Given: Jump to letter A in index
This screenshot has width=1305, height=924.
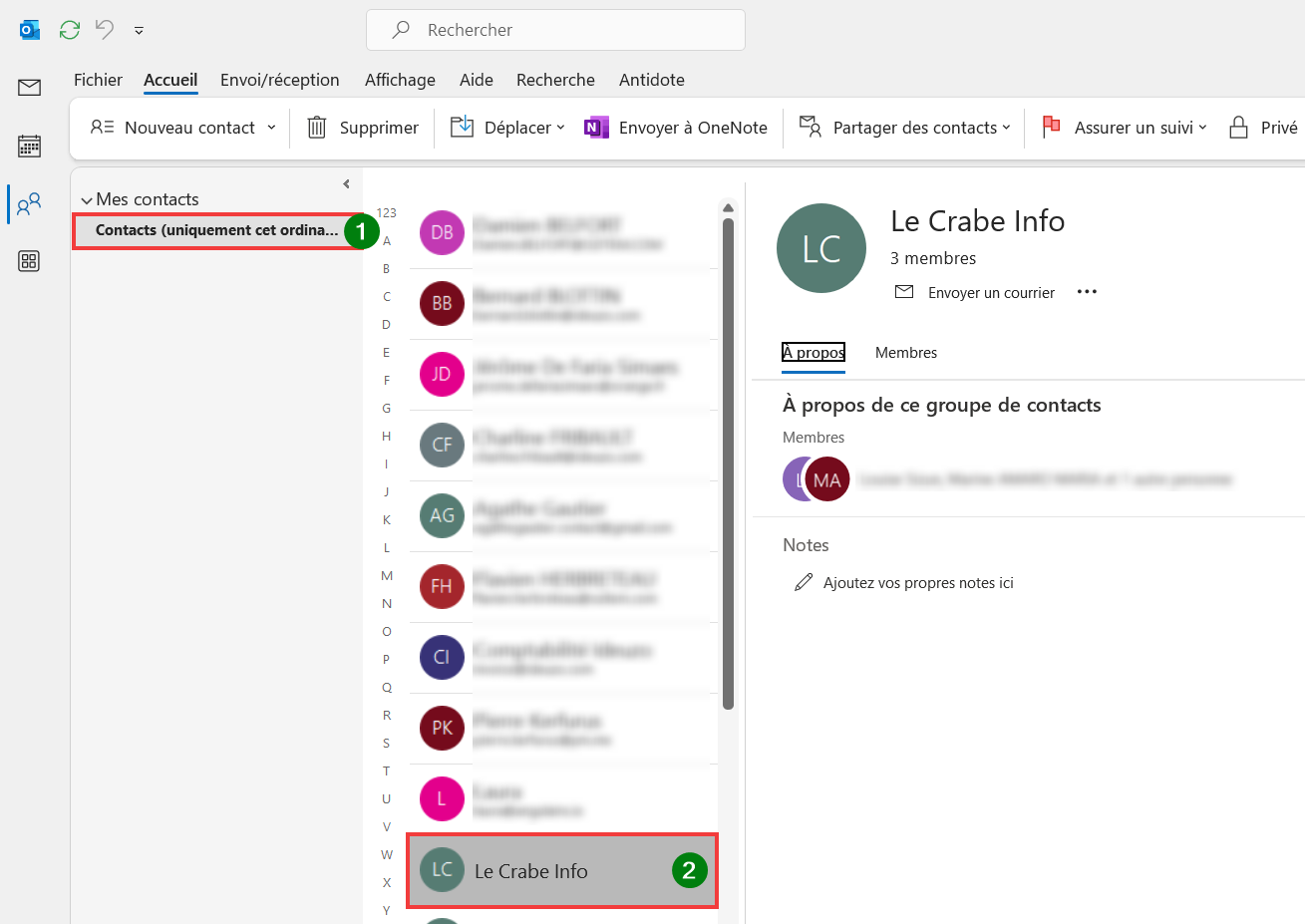Looking at the screenshot, I should [387, 241].
